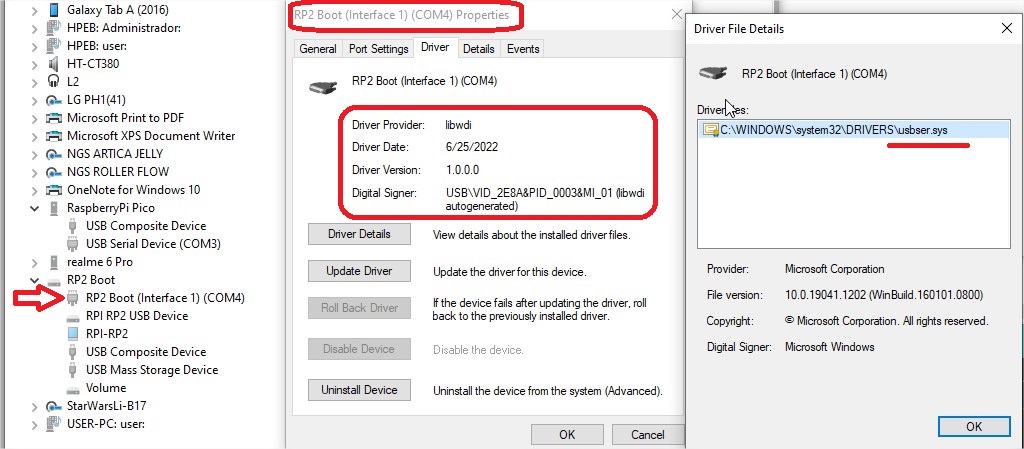
Task: Click the Uninstall Device button
Action: 359,390
